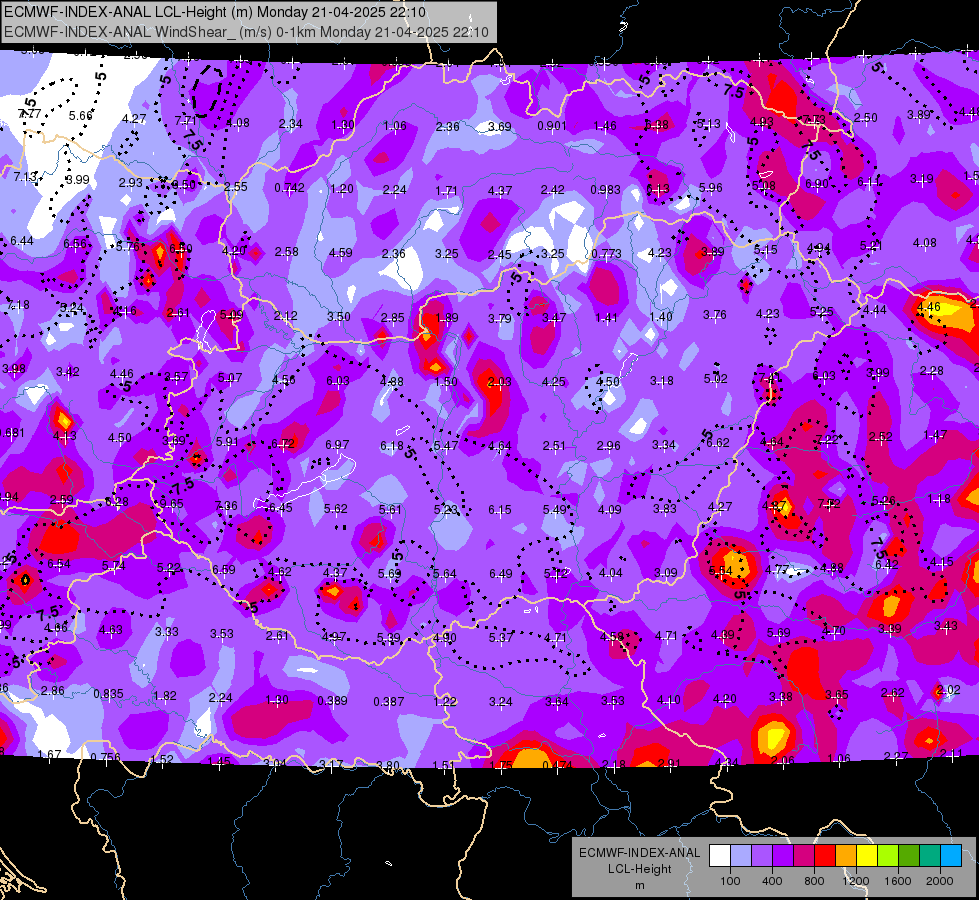Screen dimensions: 979x900
Task: Click the wind shear value 6.15
Action: click(x=499, y=510)
